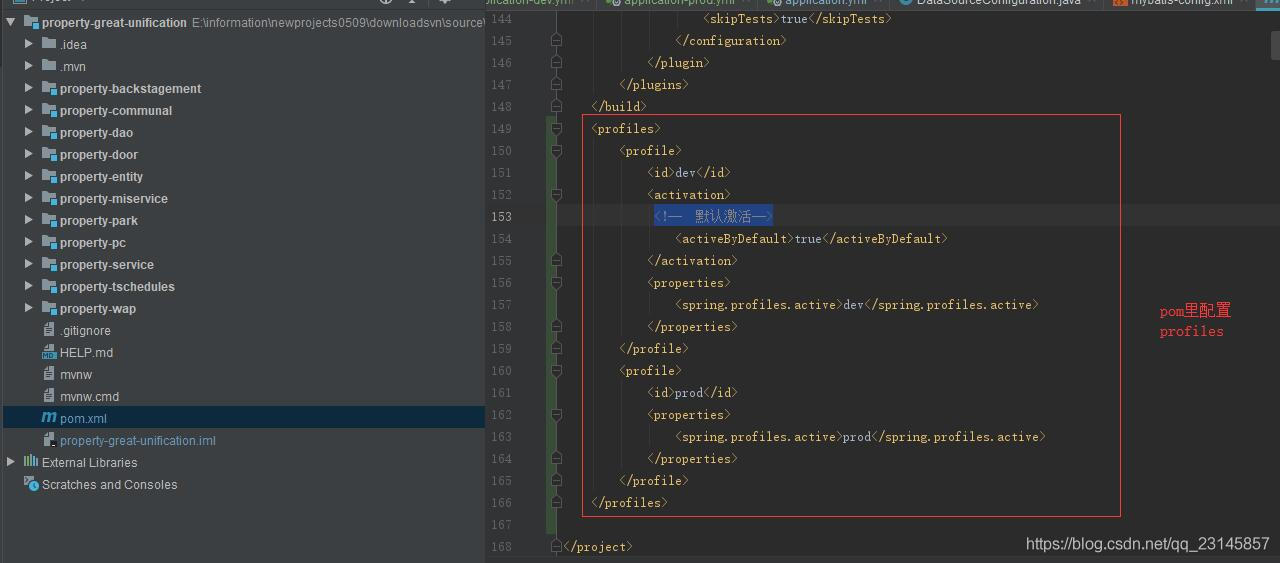The width and height of the screenshot is (1280, 563).
Task: Click the property-great-unification.iml file icon
Action: 49,440
